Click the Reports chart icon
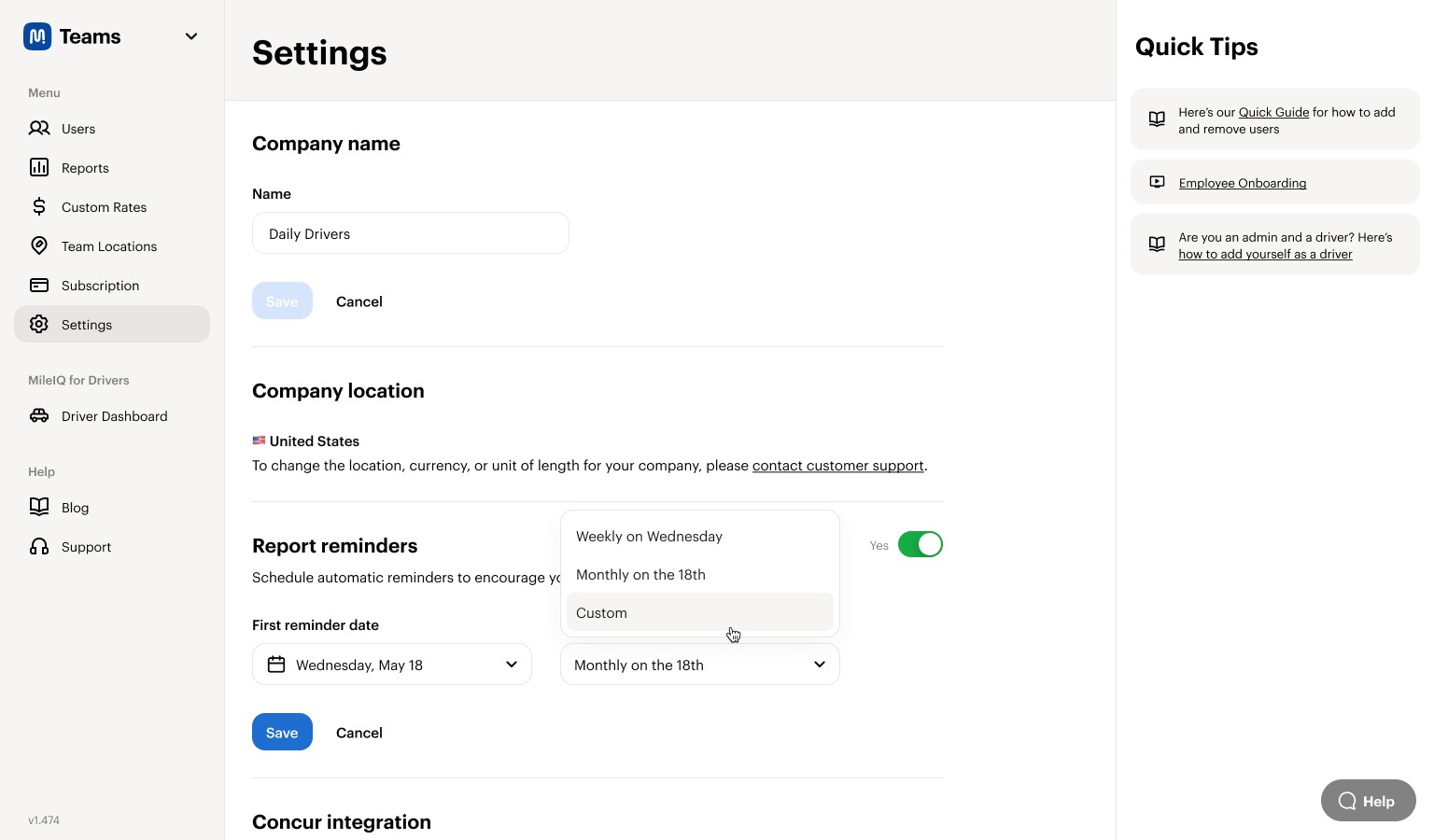Image resolution: width=1434 pixels, height=840 pixels. point(39,167)
